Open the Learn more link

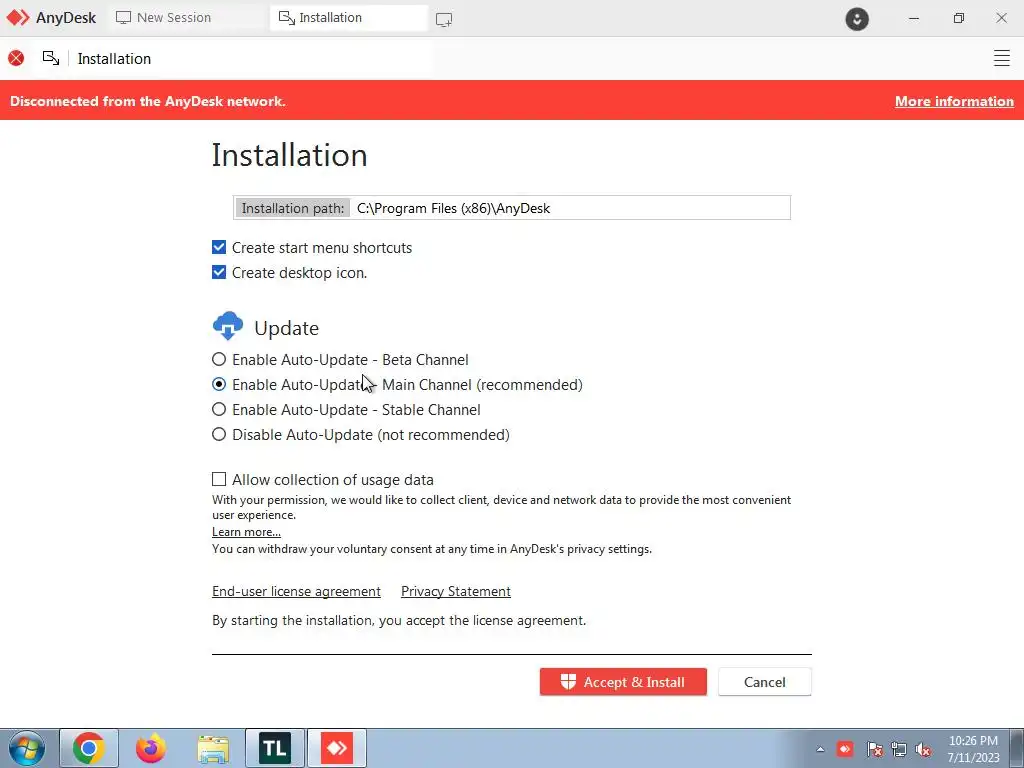(x=246, y=532)
